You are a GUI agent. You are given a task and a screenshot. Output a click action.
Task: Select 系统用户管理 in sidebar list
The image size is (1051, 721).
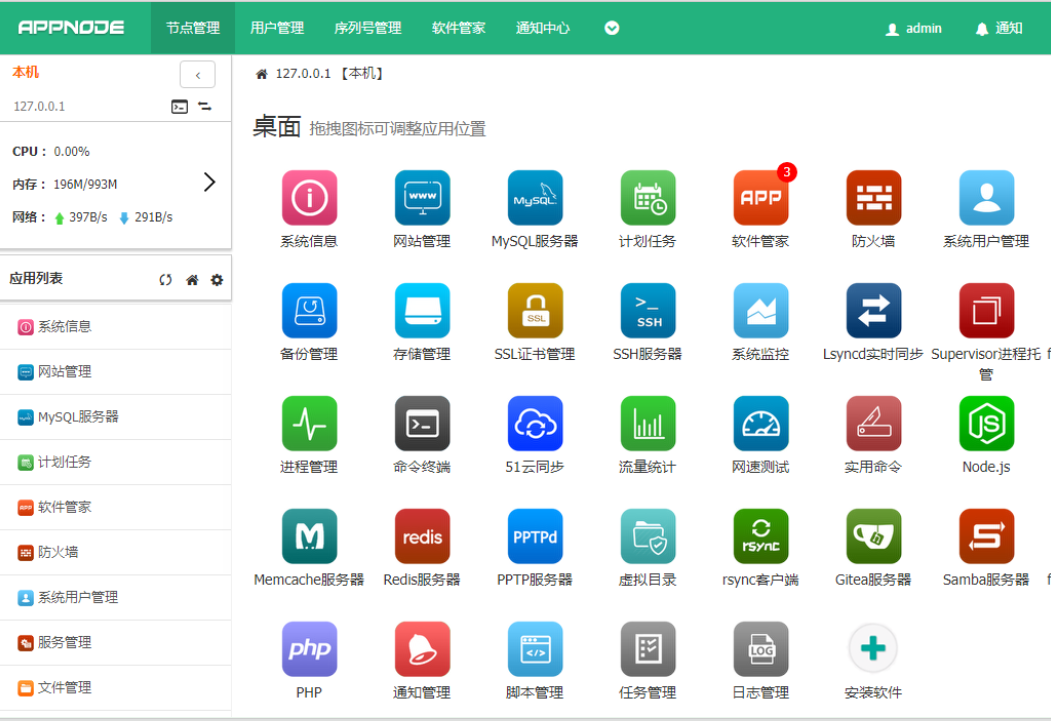115,598
